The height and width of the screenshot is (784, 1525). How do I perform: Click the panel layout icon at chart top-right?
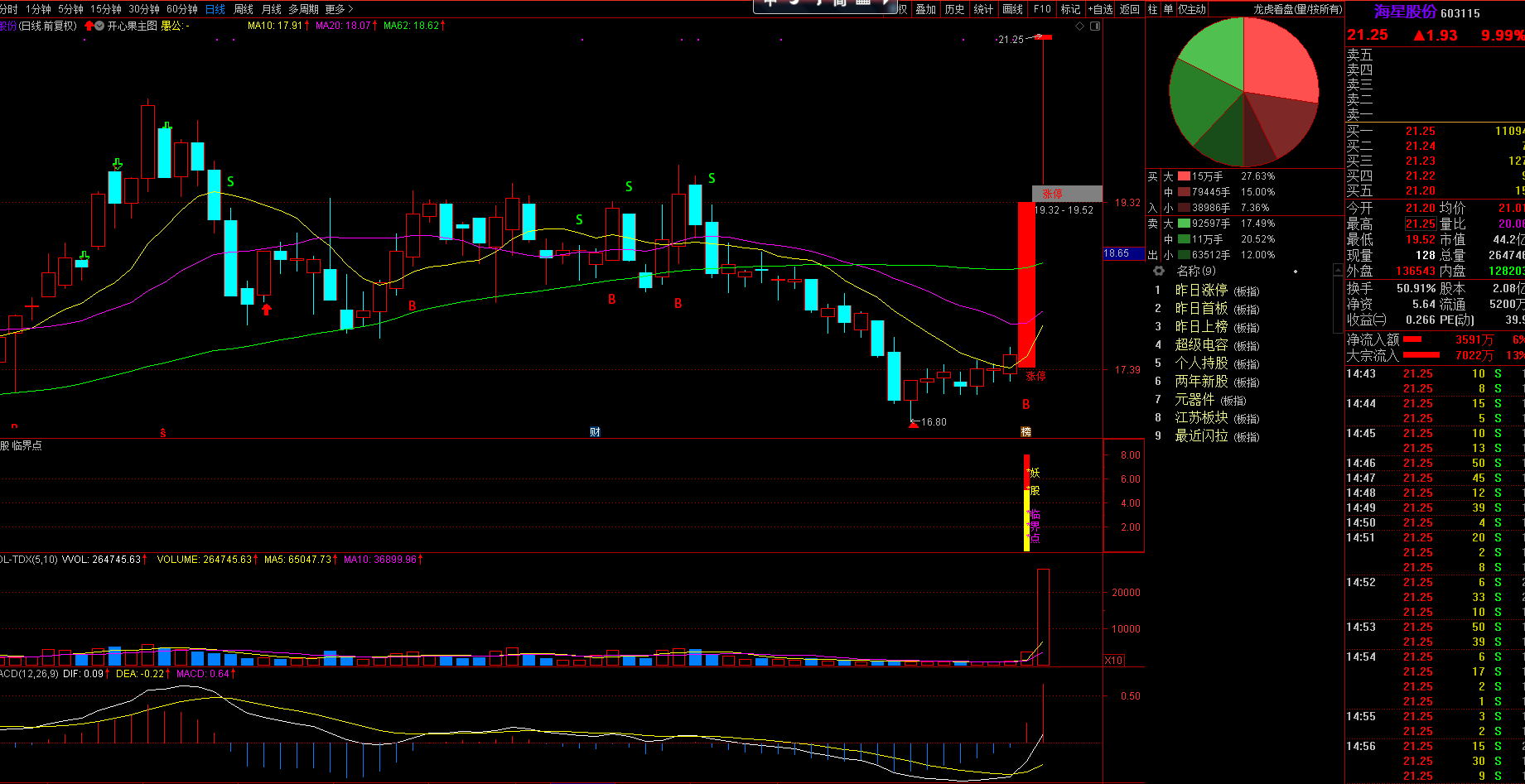point(1095,26)
